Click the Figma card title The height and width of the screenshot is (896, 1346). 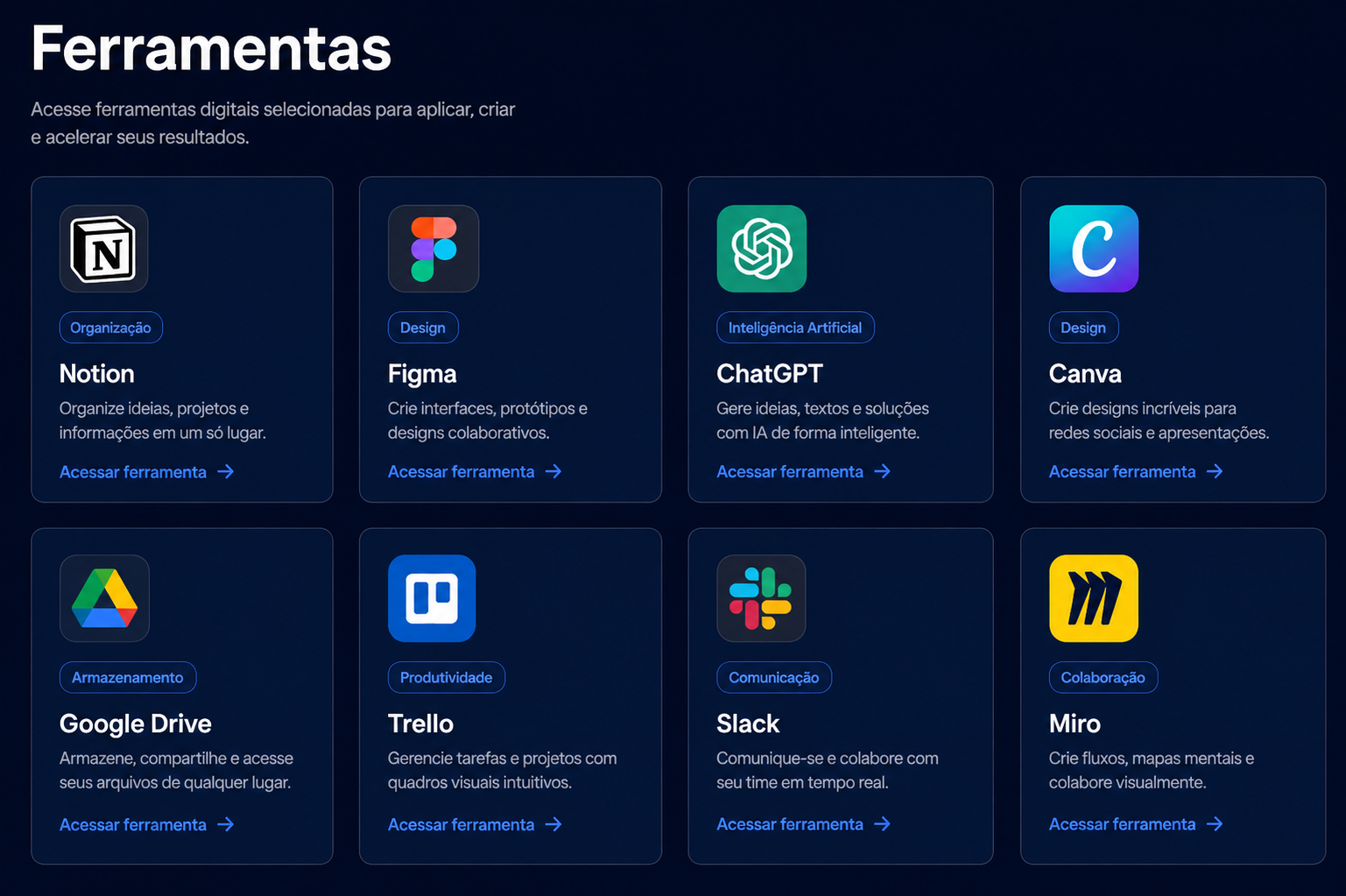[422, 375]
